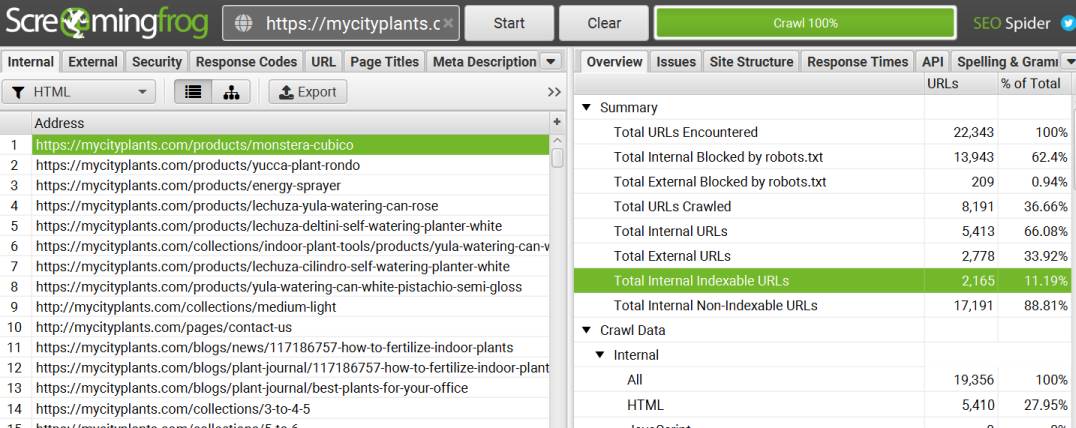Select Total Internal URLs row
The height and width of the screenshot is (428, 1076).
pyautogui.click(x=822, y=230)
